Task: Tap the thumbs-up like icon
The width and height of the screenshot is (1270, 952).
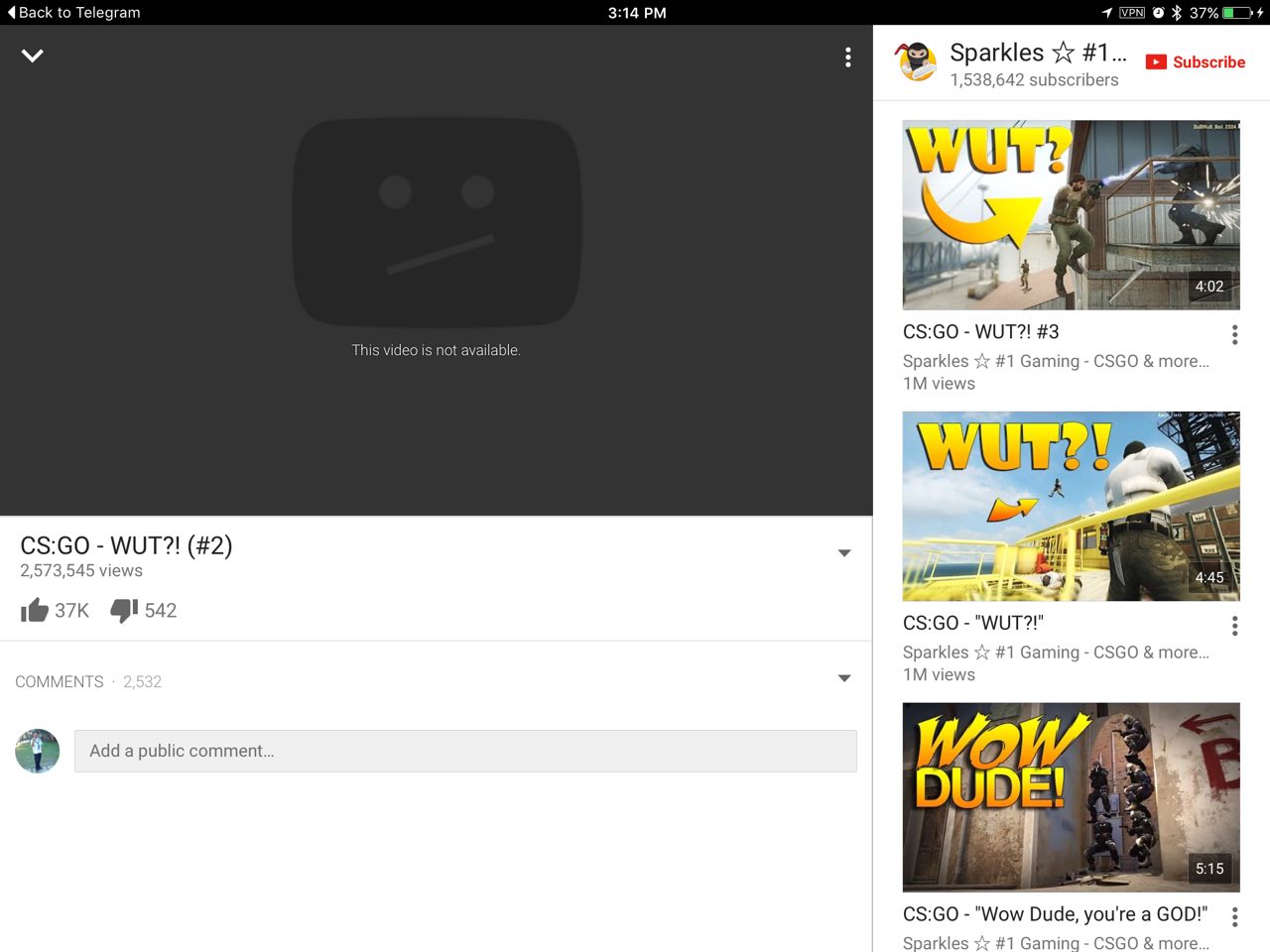Action: coord(35,610)
